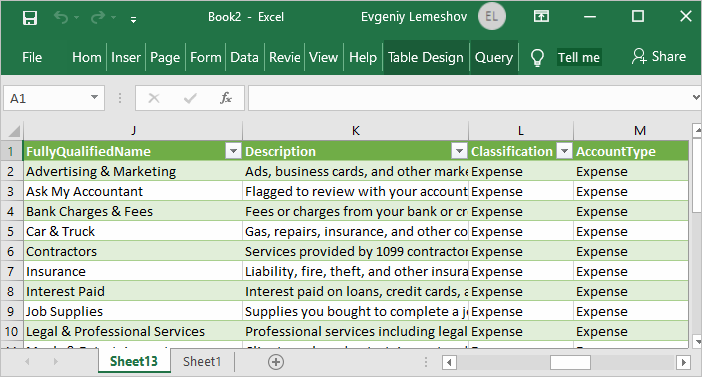Select cell 'Insurance'
The image size is (702, 377).
point(133,271)
